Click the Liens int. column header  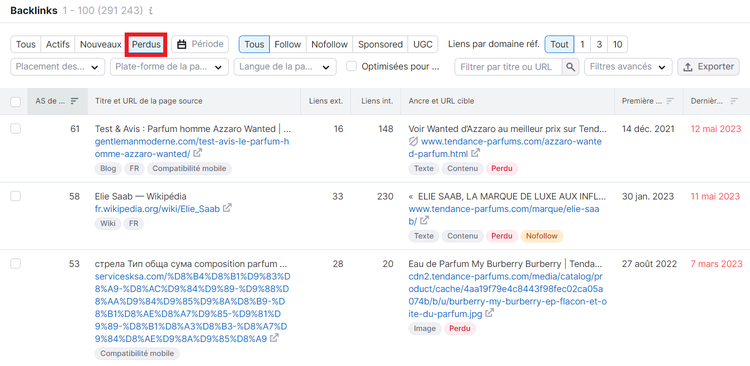click(377, 101)
